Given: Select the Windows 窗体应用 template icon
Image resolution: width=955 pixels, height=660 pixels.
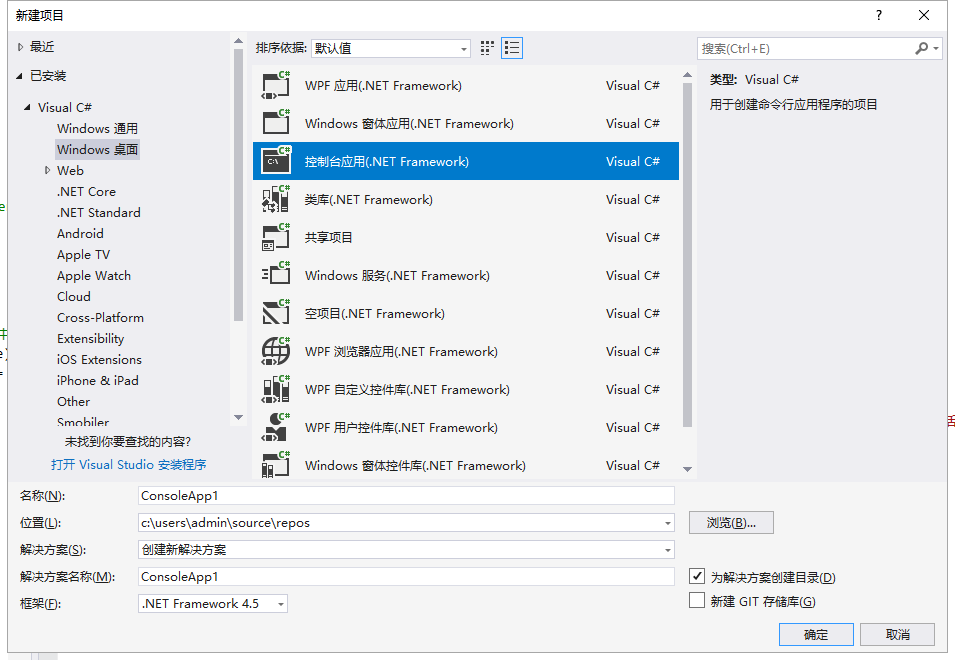Looking at the screenshot, I should (275, 123).
